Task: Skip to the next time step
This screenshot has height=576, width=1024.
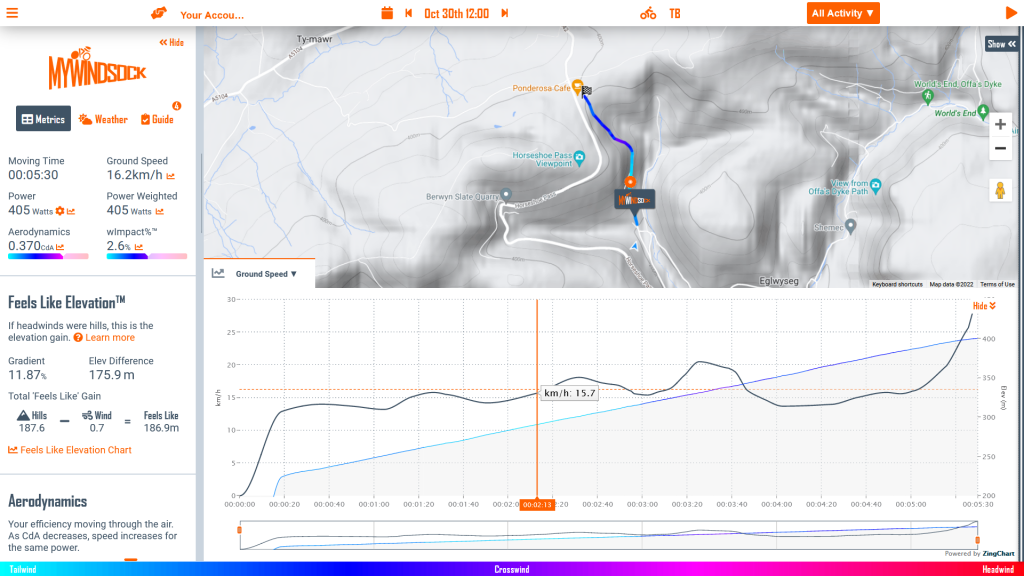Action: 504,13
